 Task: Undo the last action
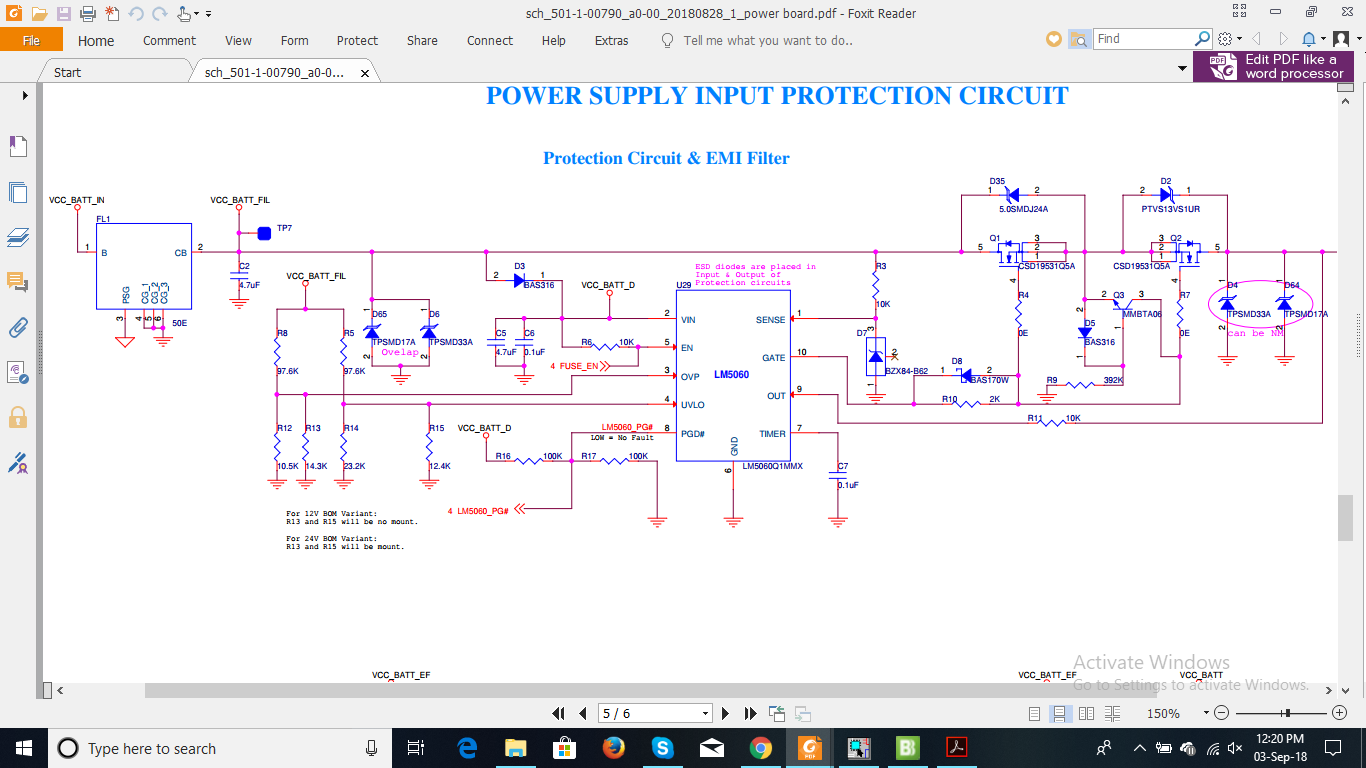coord(135,14)
